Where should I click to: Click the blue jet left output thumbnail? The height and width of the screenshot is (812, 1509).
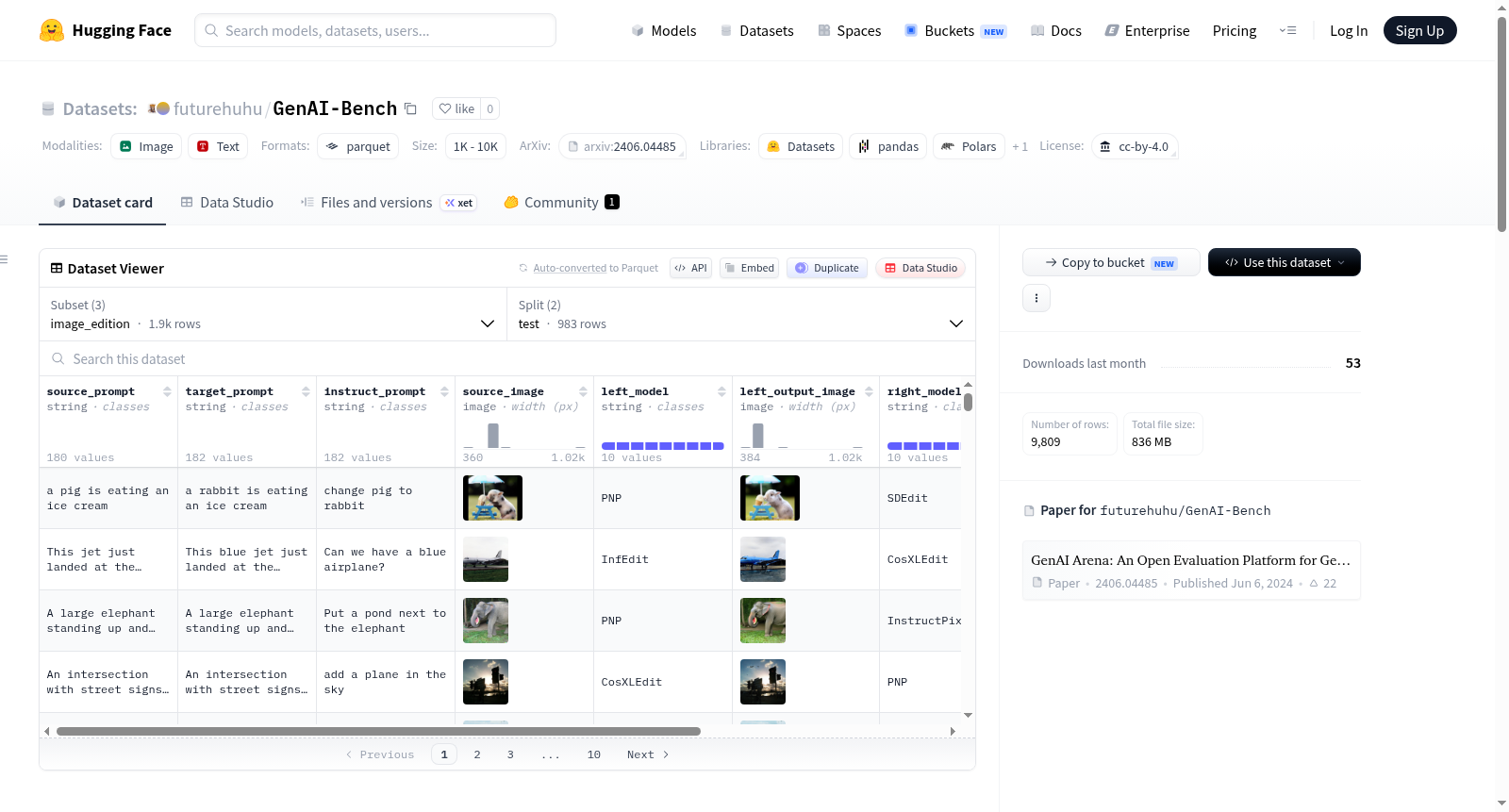point(763,559)
